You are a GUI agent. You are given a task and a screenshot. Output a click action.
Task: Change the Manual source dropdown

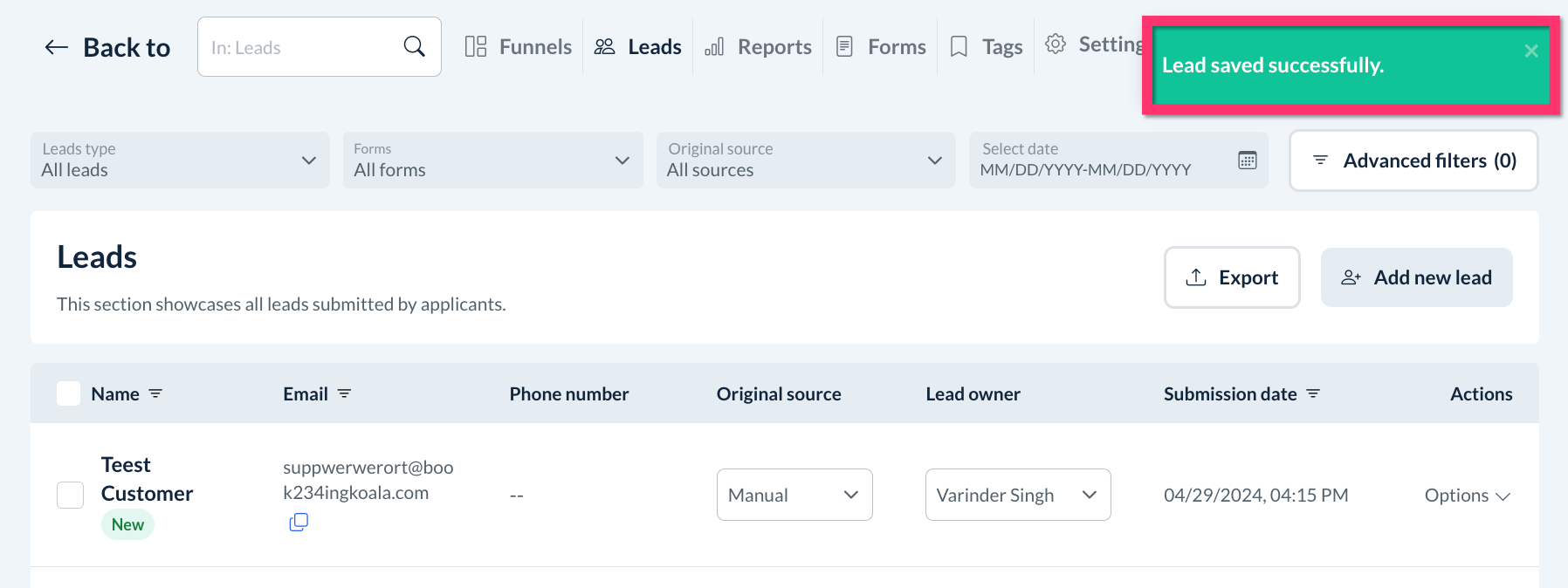[x=794, y=495]
